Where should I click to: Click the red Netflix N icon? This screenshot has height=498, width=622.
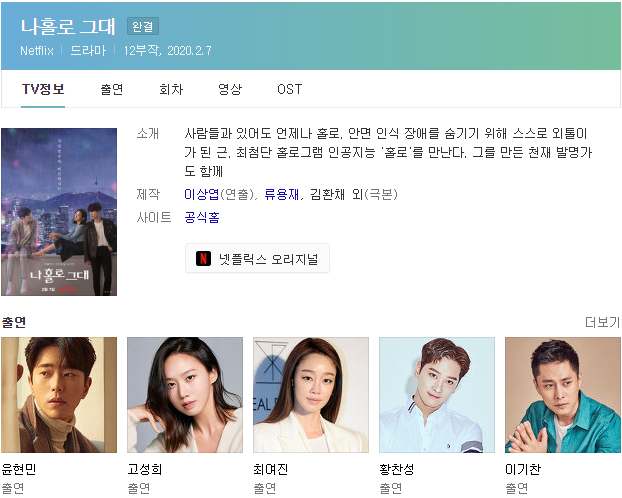(203, 259)
